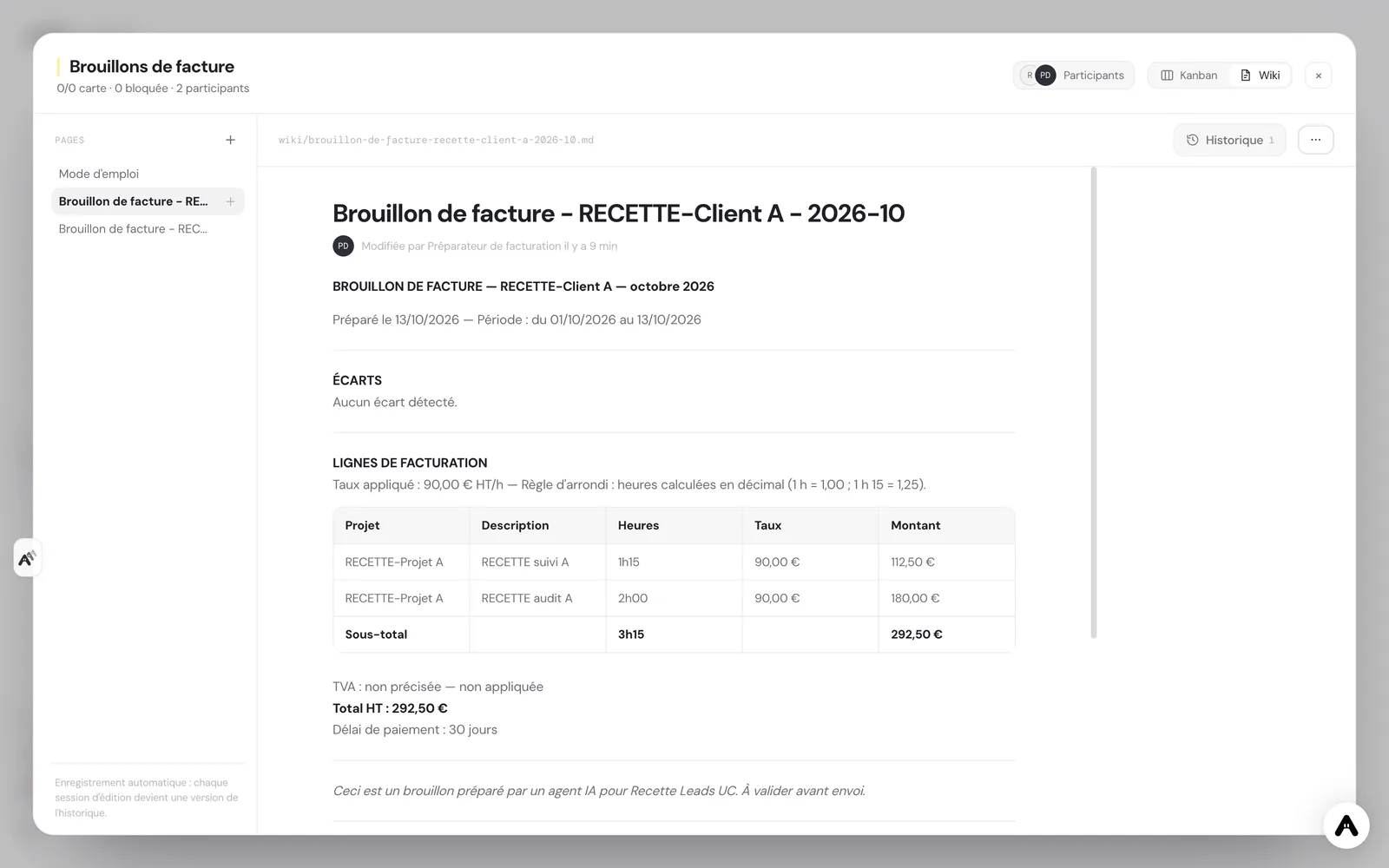Open the more options ellipsis menu

point(1315,140)
